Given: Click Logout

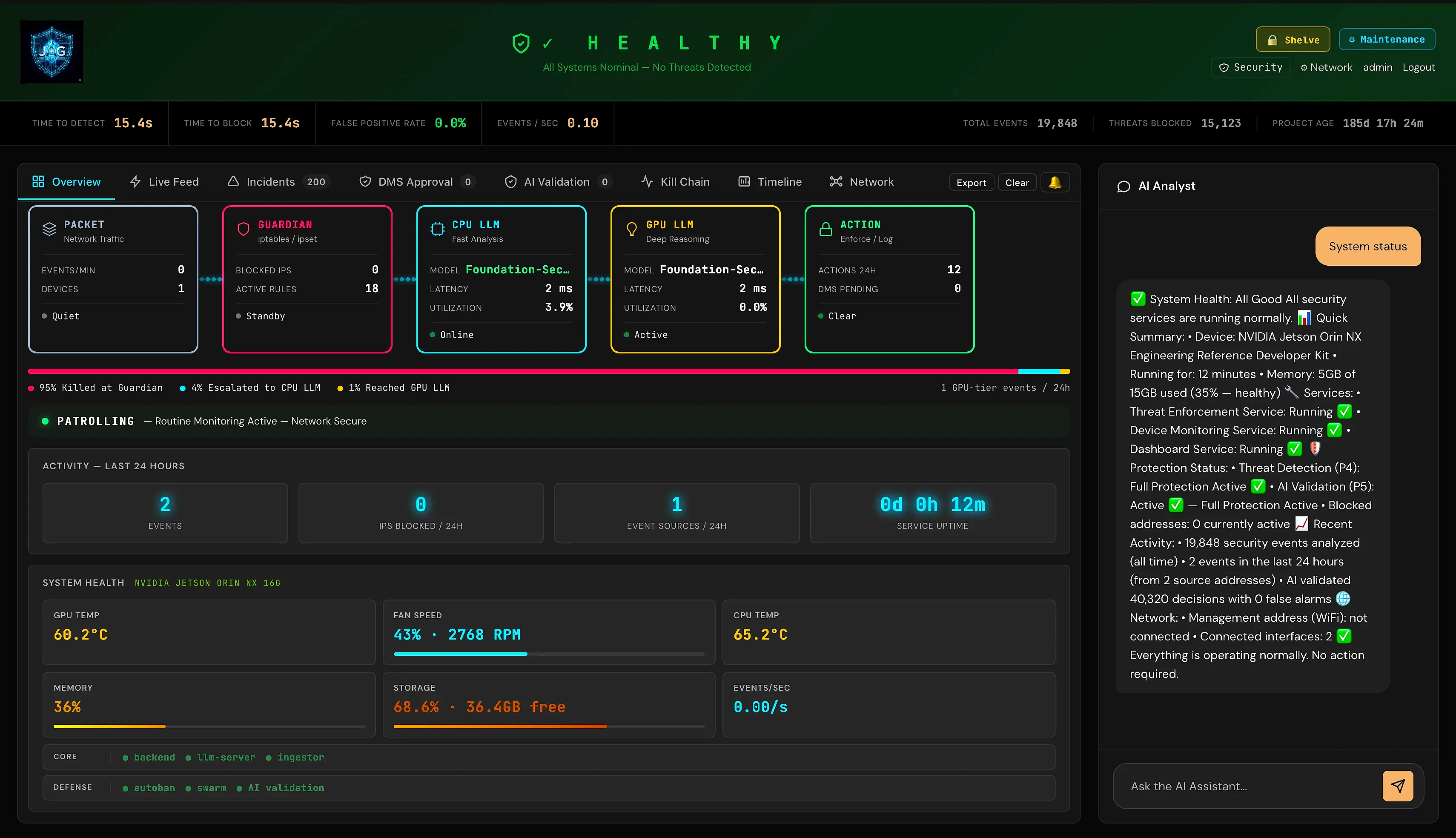Looking at the screenshot, I should pyautogui.click(x=1418, y=67).
